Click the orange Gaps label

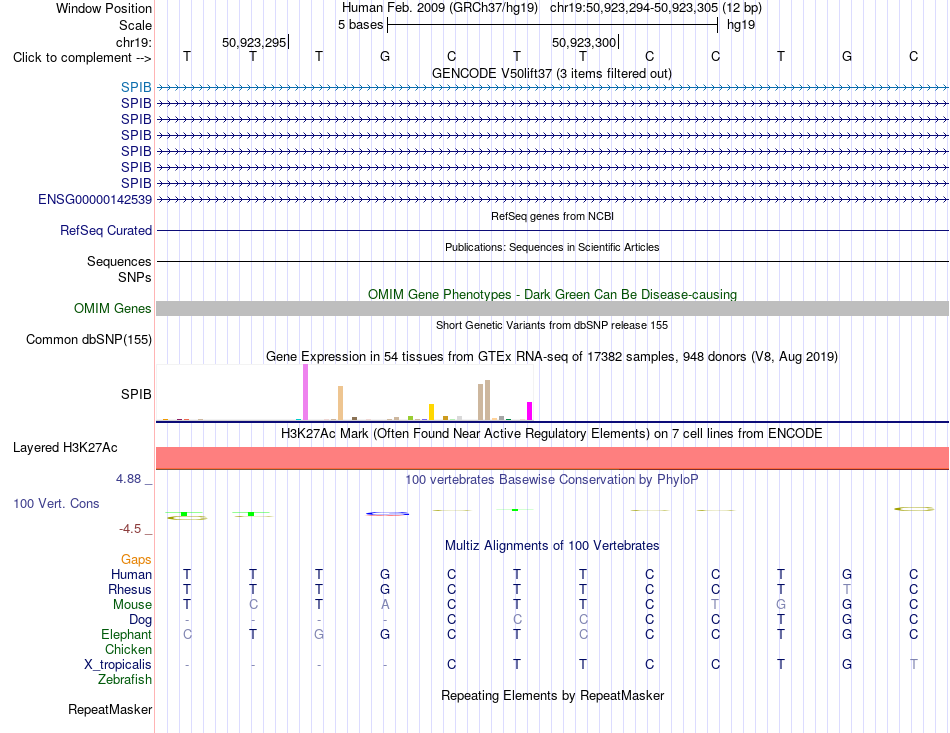136,559
